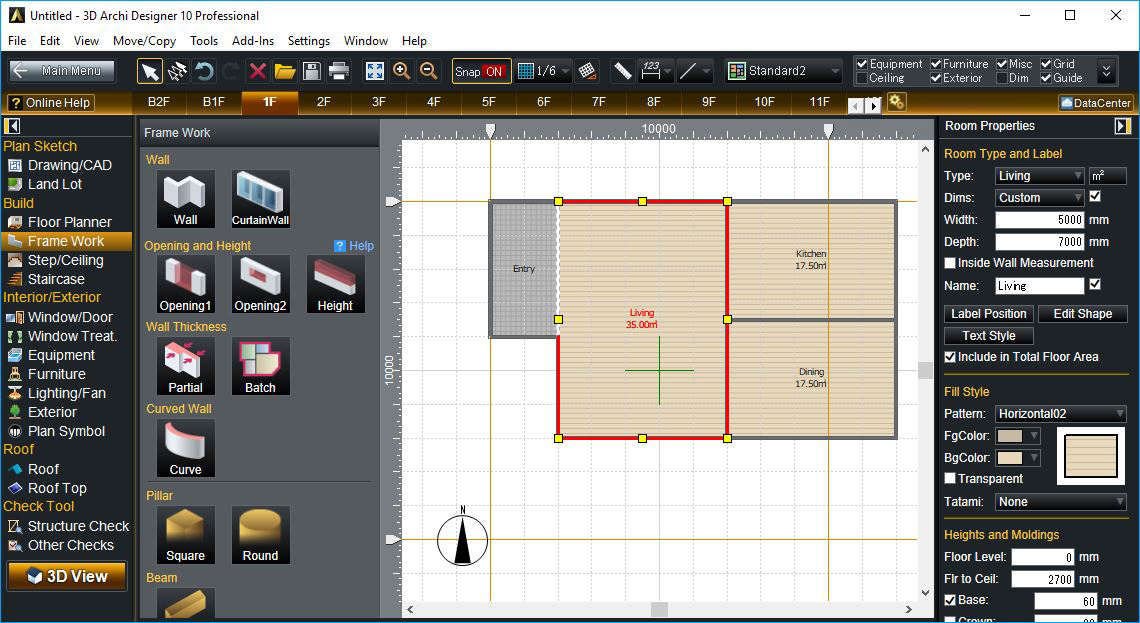The height and width of the screenshot is (623, 1140).
Task: Select the Wall tool icon
Action: click(x=185, y=198)
